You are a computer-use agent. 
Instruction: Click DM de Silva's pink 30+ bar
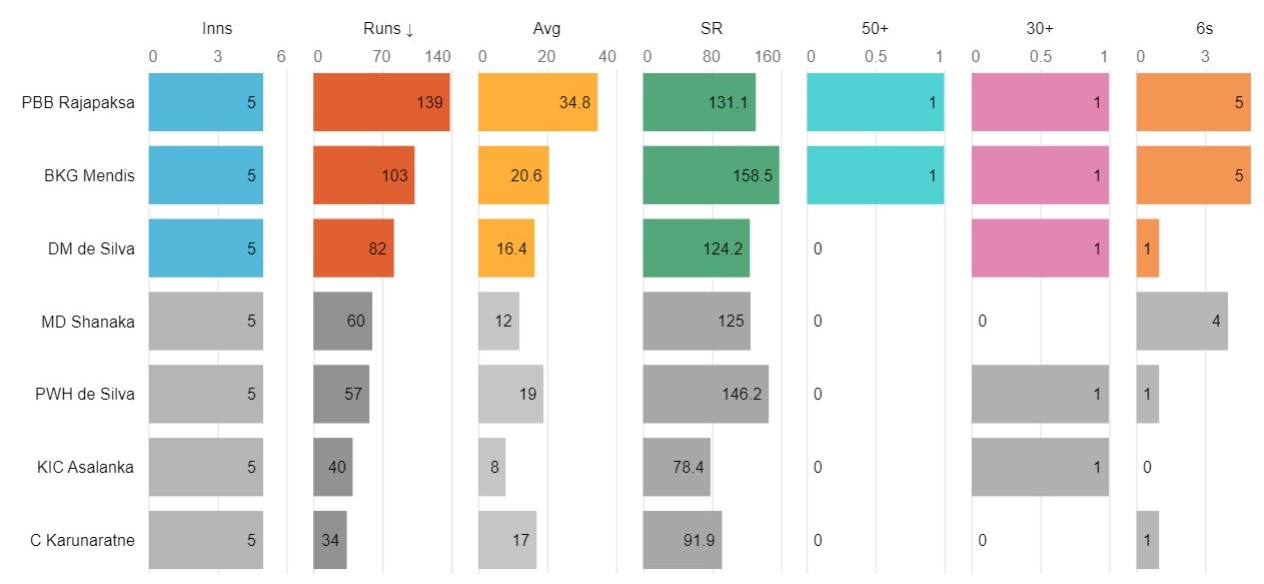(1040, 248)
